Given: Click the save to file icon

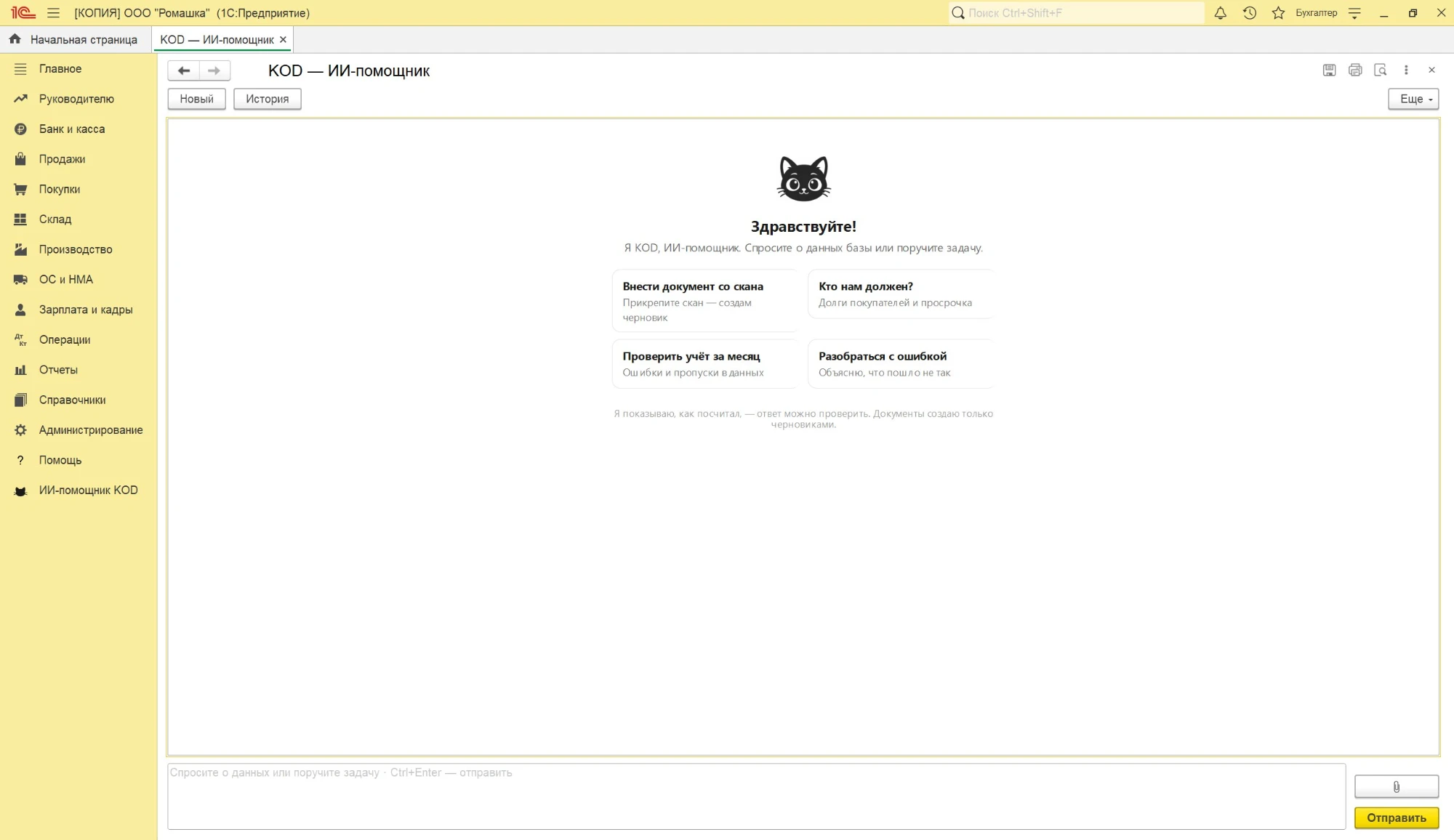Looking at the screenshot, I should pos(1329,70).
